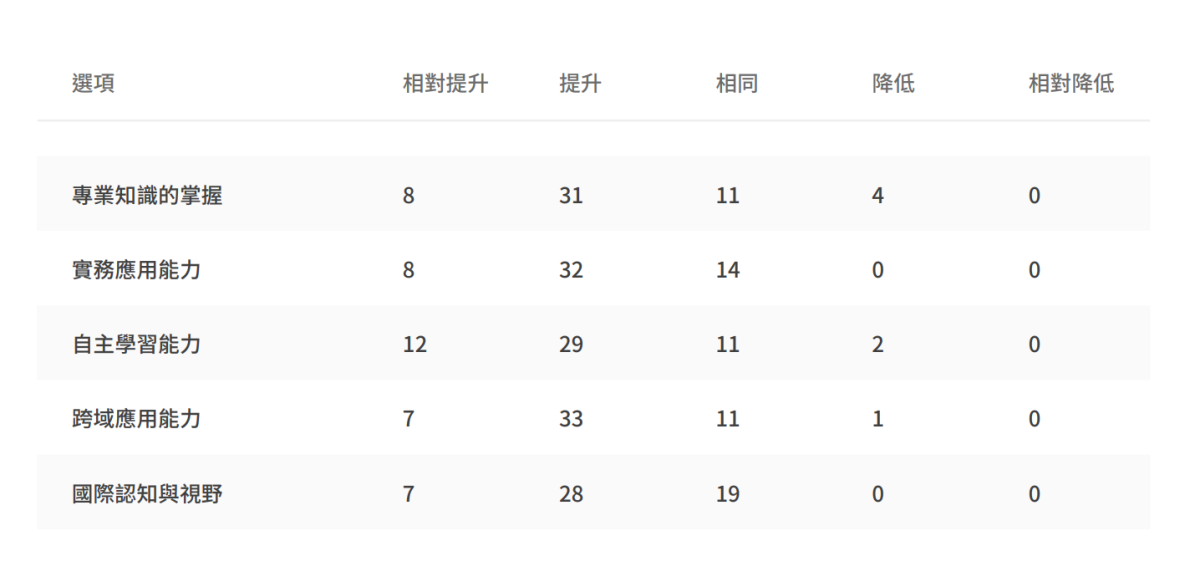Click the 降低 value 2 for 自主學習能力
Screen dimensions: 1200x582
(x=878, y=345)
